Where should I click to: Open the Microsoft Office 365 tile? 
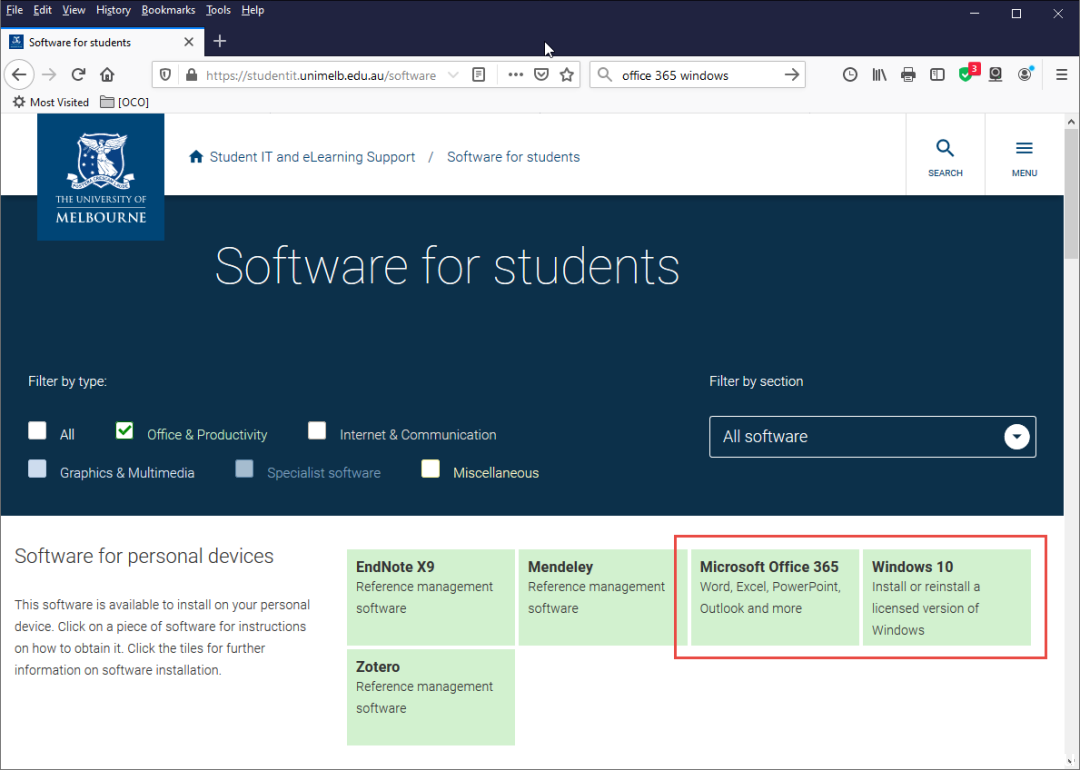(x=775, y=597)
